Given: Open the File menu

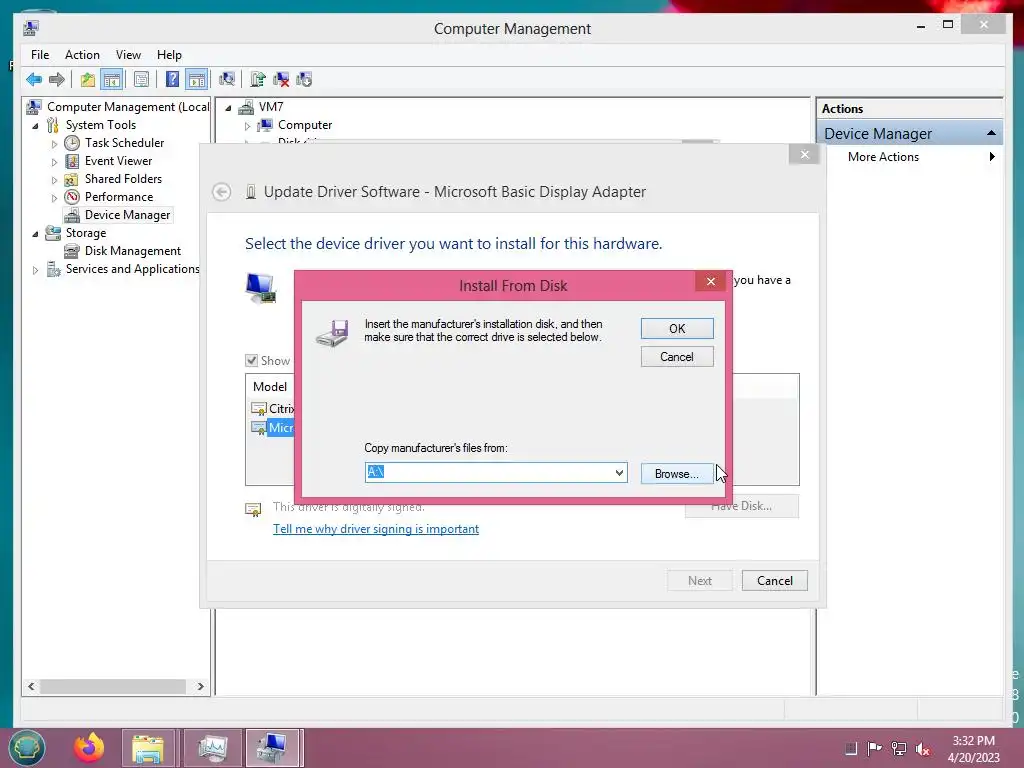Looking at the screenshot, I should click(x=40, y=55).
